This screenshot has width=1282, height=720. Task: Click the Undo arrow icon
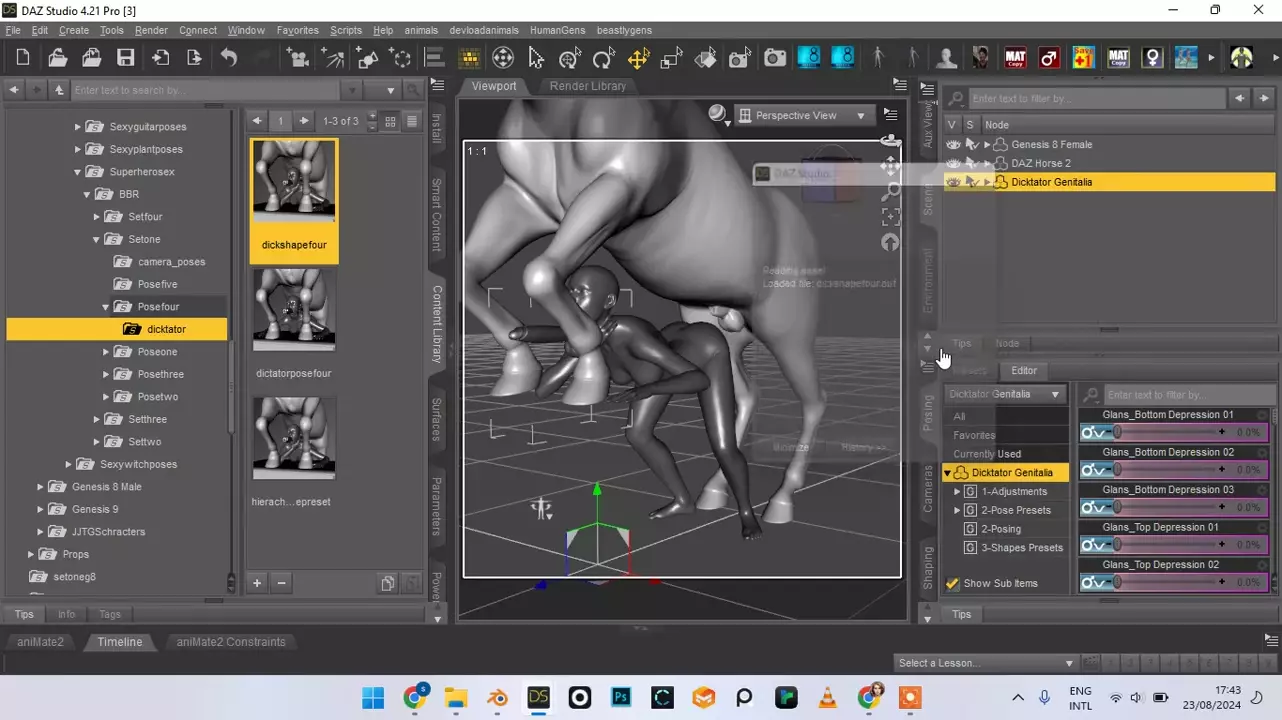[x=229, y=58]
